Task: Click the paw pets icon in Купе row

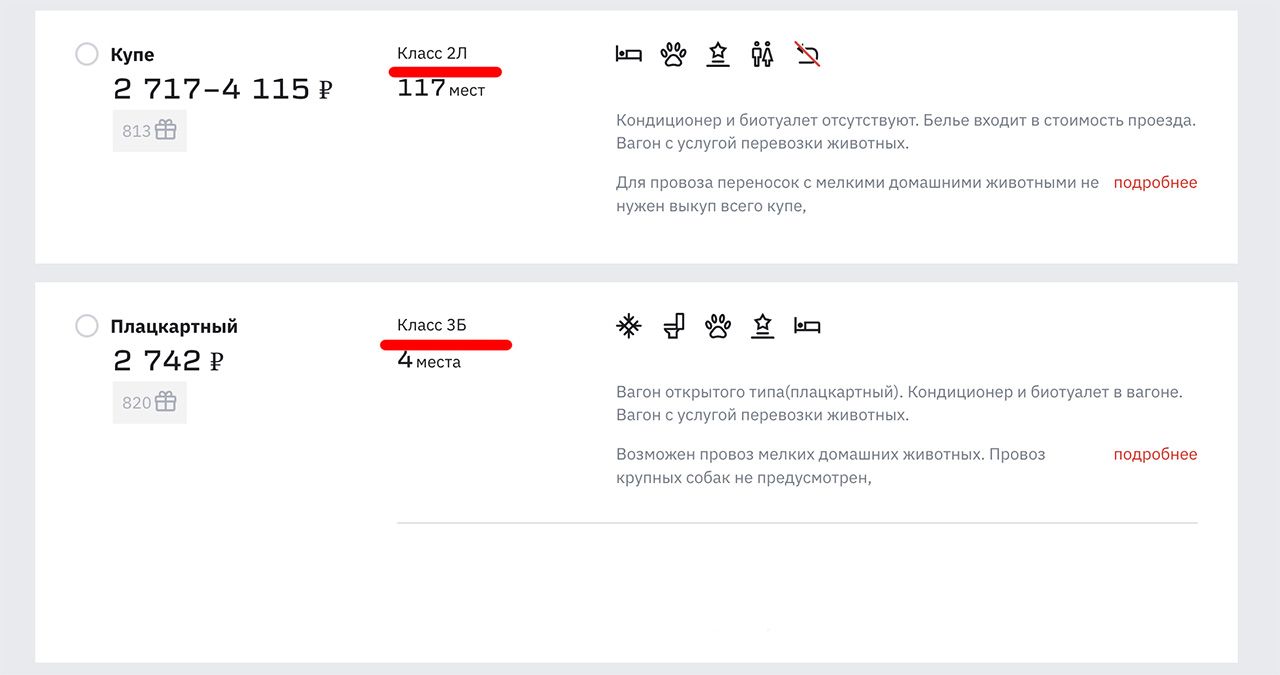Action: click(x=673, y=54)
